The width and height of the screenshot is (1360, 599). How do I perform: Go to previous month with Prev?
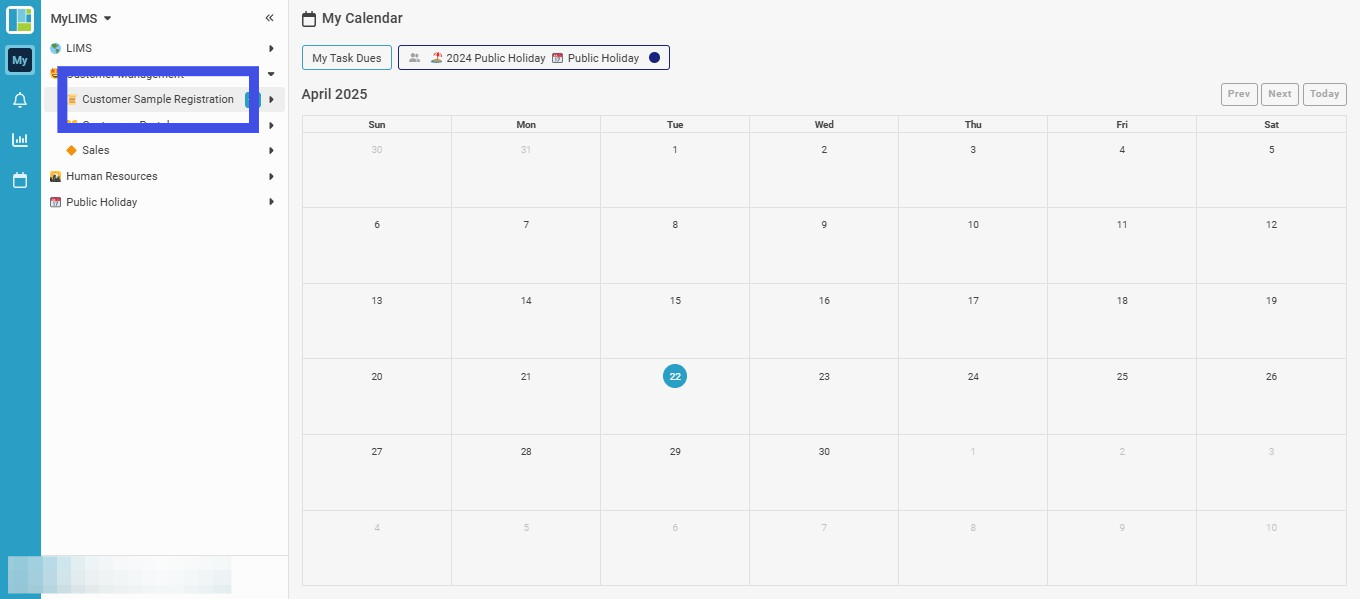1239,94
